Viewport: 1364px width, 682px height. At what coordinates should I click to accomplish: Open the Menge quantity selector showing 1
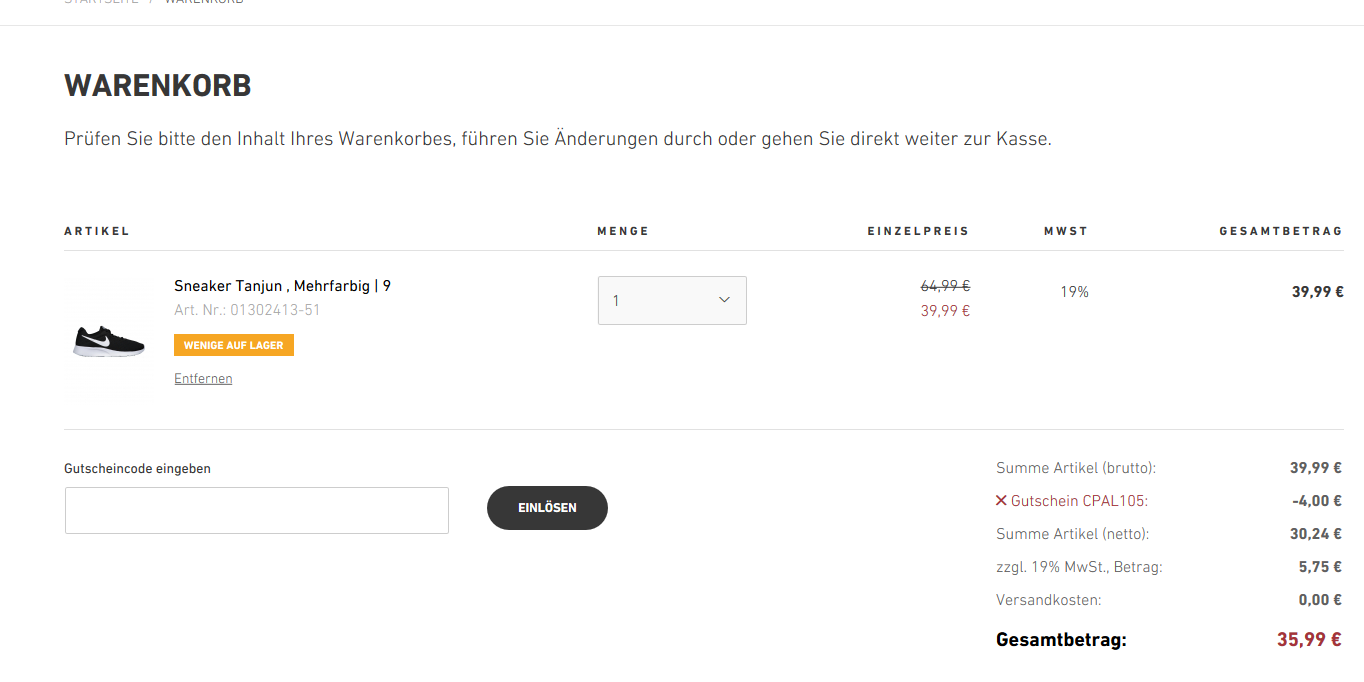(x=660, y=300)
